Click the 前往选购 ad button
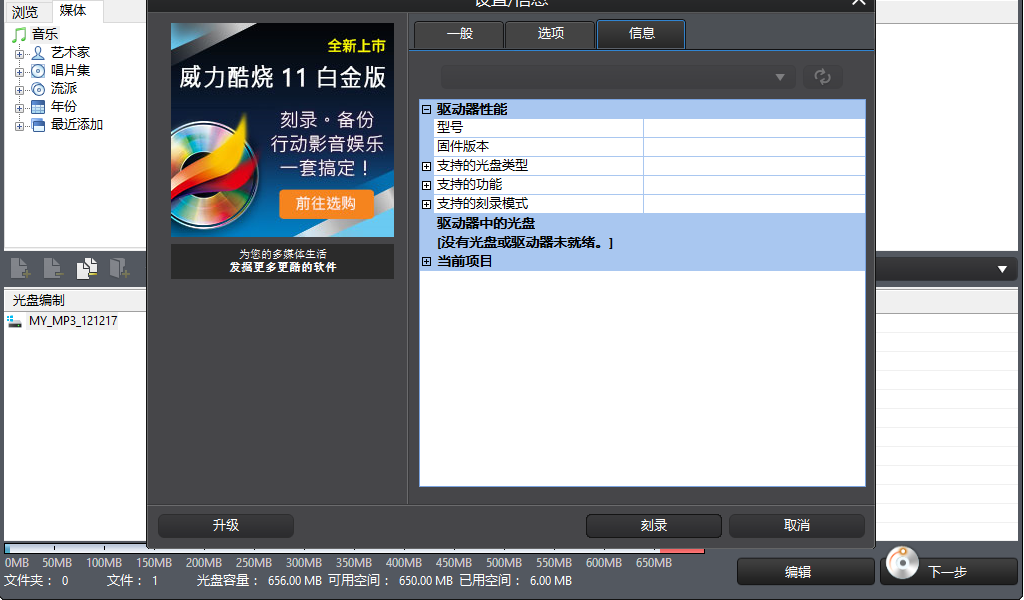This screenshot has height=600, width=1024. (326, 204)
